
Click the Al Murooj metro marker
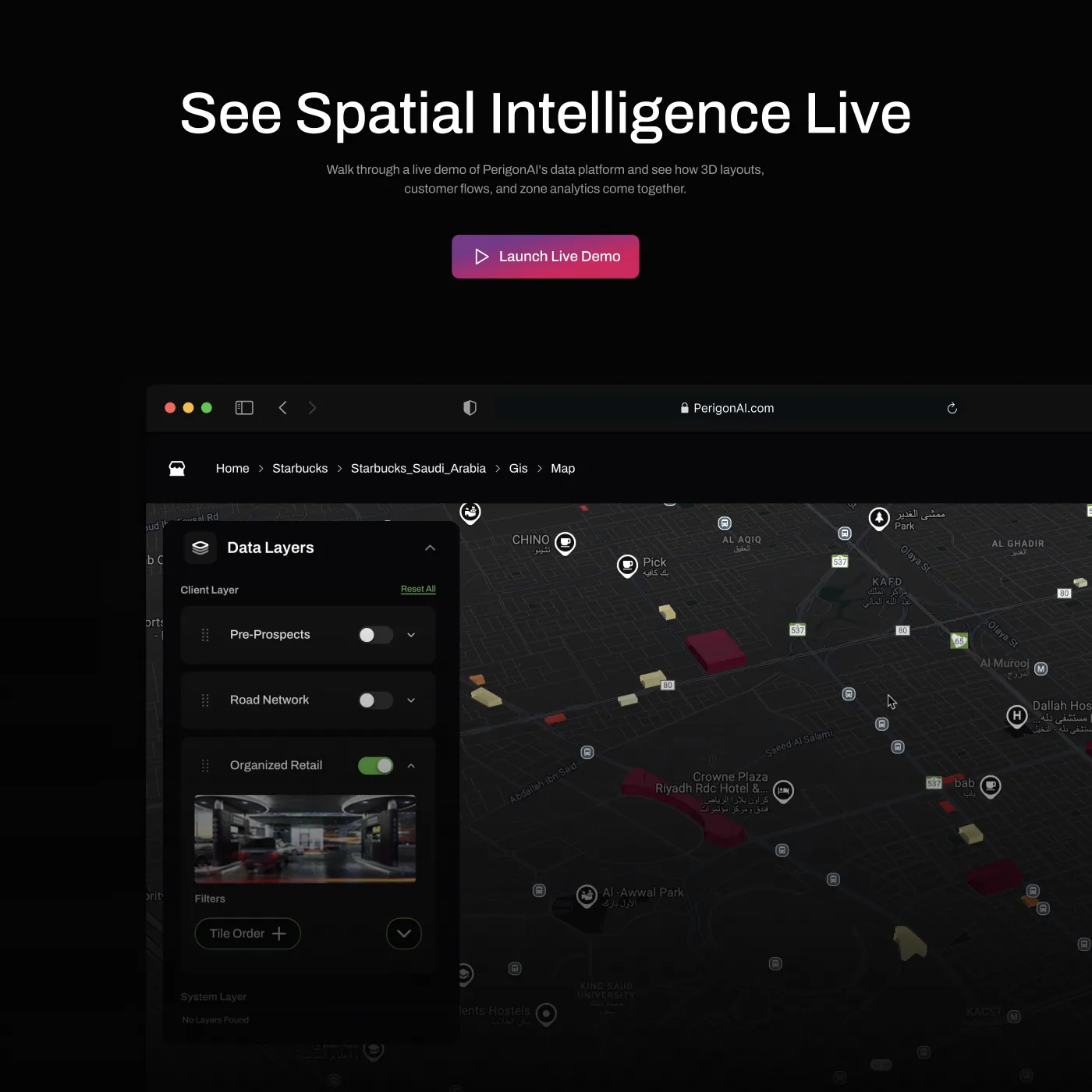[x=1041, y=668]
